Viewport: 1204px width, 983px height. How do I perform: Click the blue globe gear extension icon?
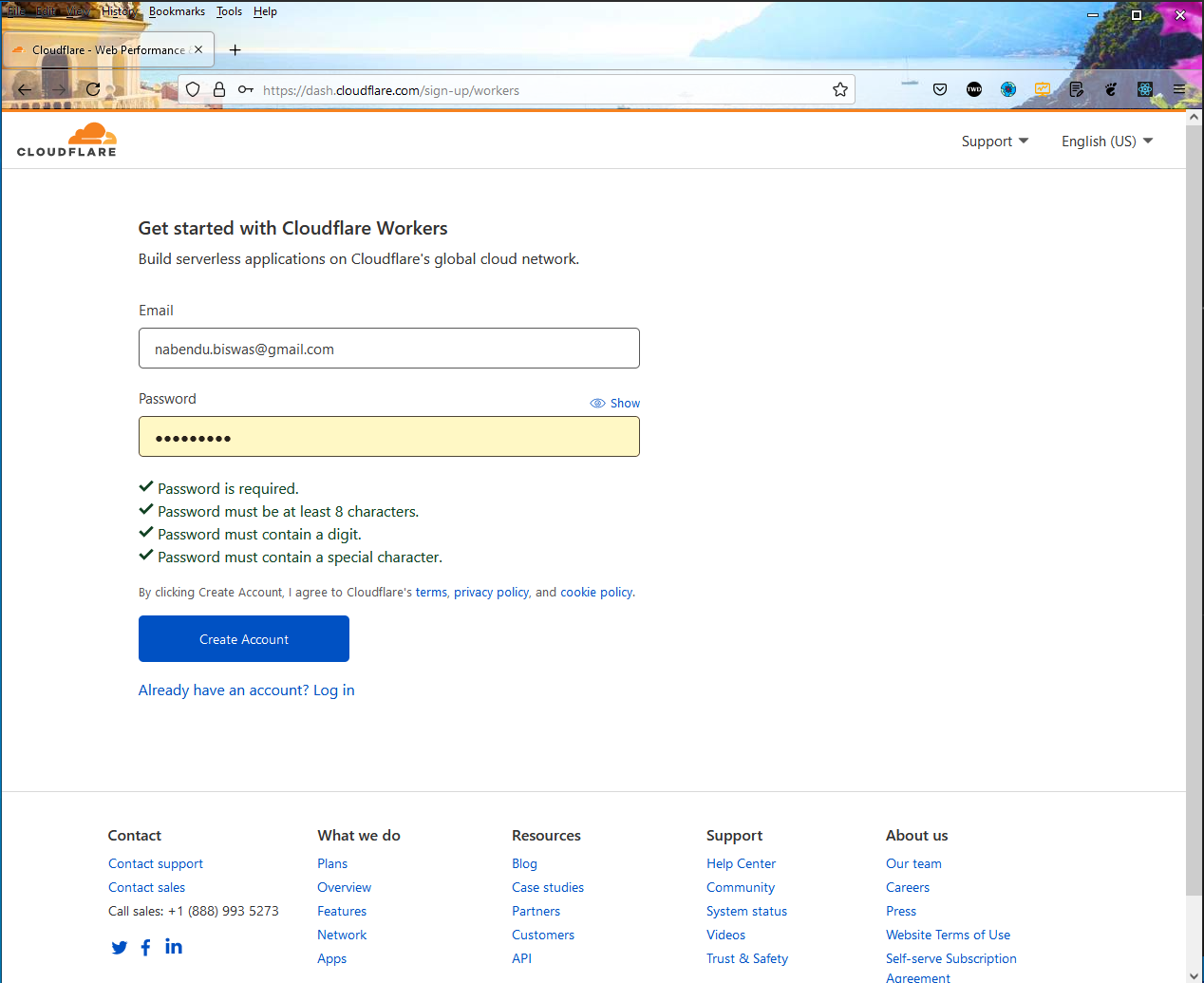coord(1008,89)
